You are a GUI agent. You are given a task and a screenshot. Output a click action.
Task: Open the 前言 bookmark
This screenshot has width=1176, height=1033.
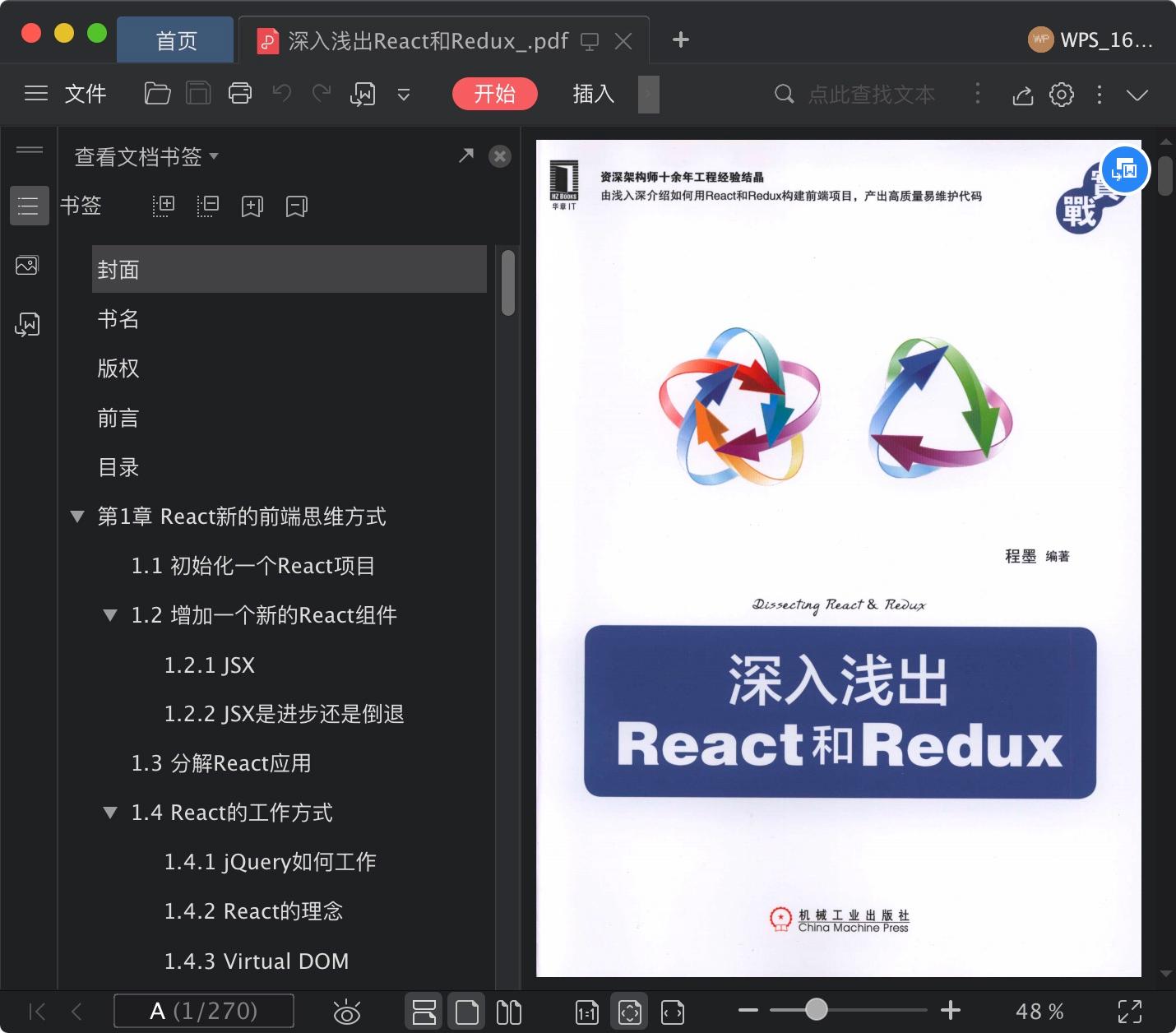pyautogui.click(x=118, y=418)
